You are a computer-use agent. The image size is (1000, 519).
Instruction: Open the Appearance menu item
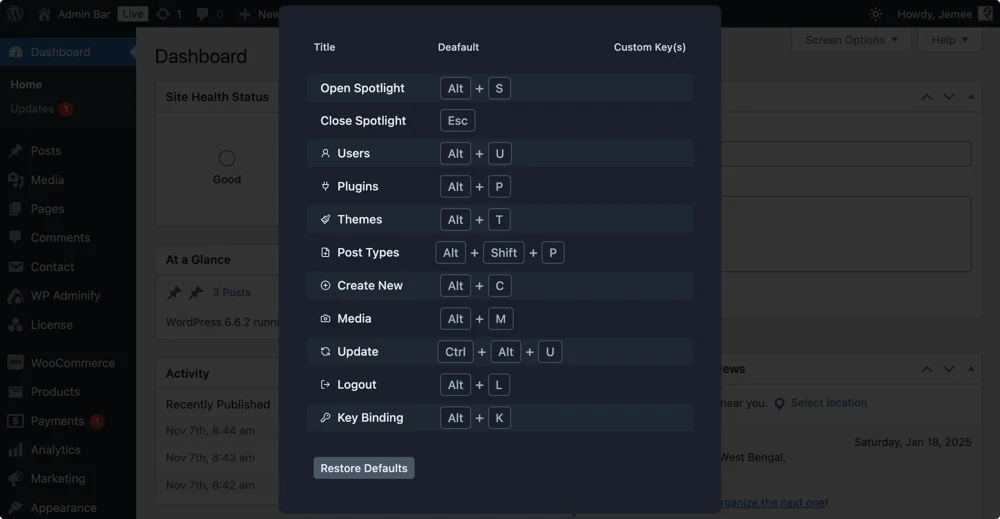click(64, 508)
